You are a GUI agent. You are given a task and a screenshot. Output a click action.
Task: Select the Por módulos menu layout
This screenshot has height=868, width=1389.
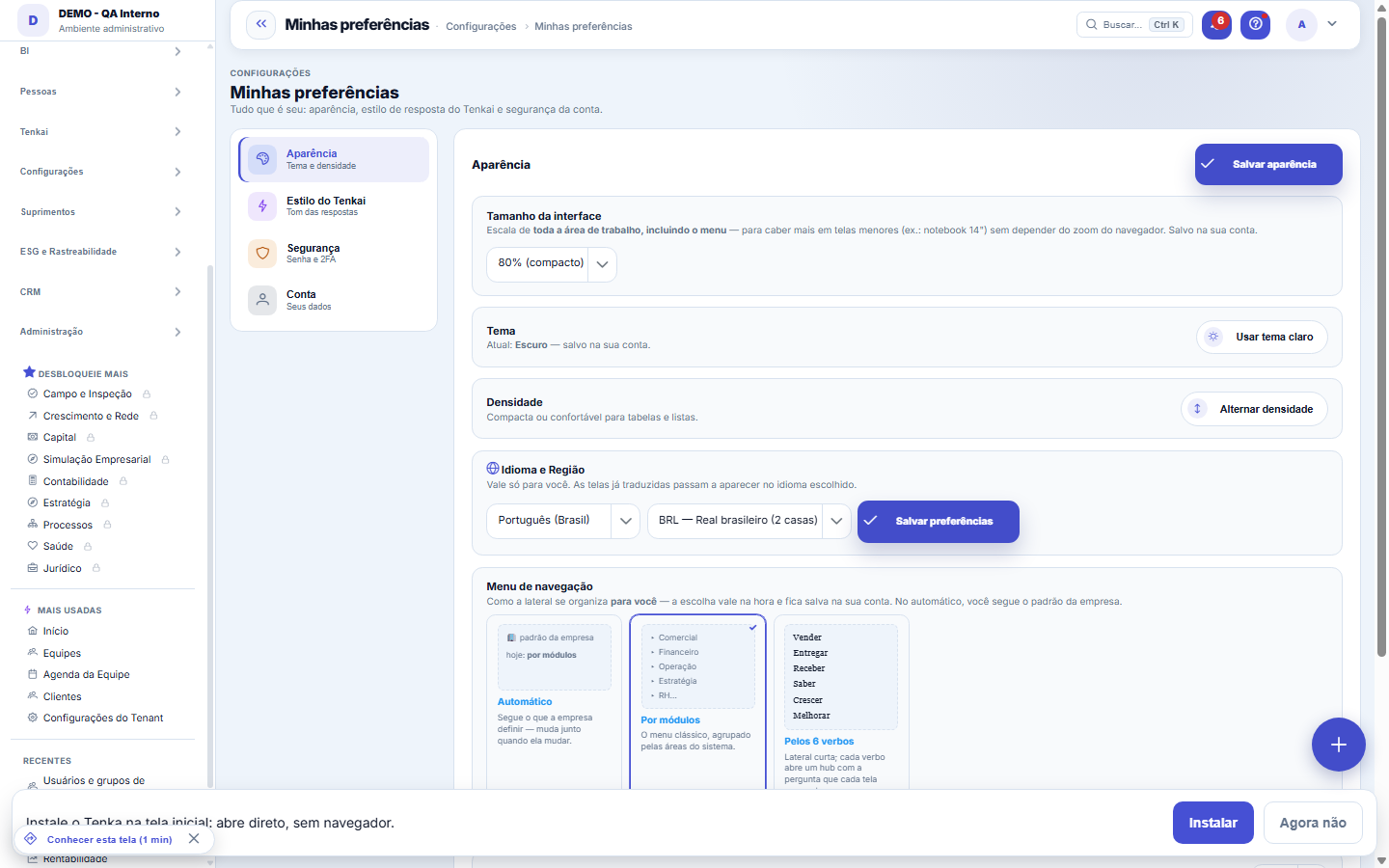pyautogui.click(x=697, y=702)
